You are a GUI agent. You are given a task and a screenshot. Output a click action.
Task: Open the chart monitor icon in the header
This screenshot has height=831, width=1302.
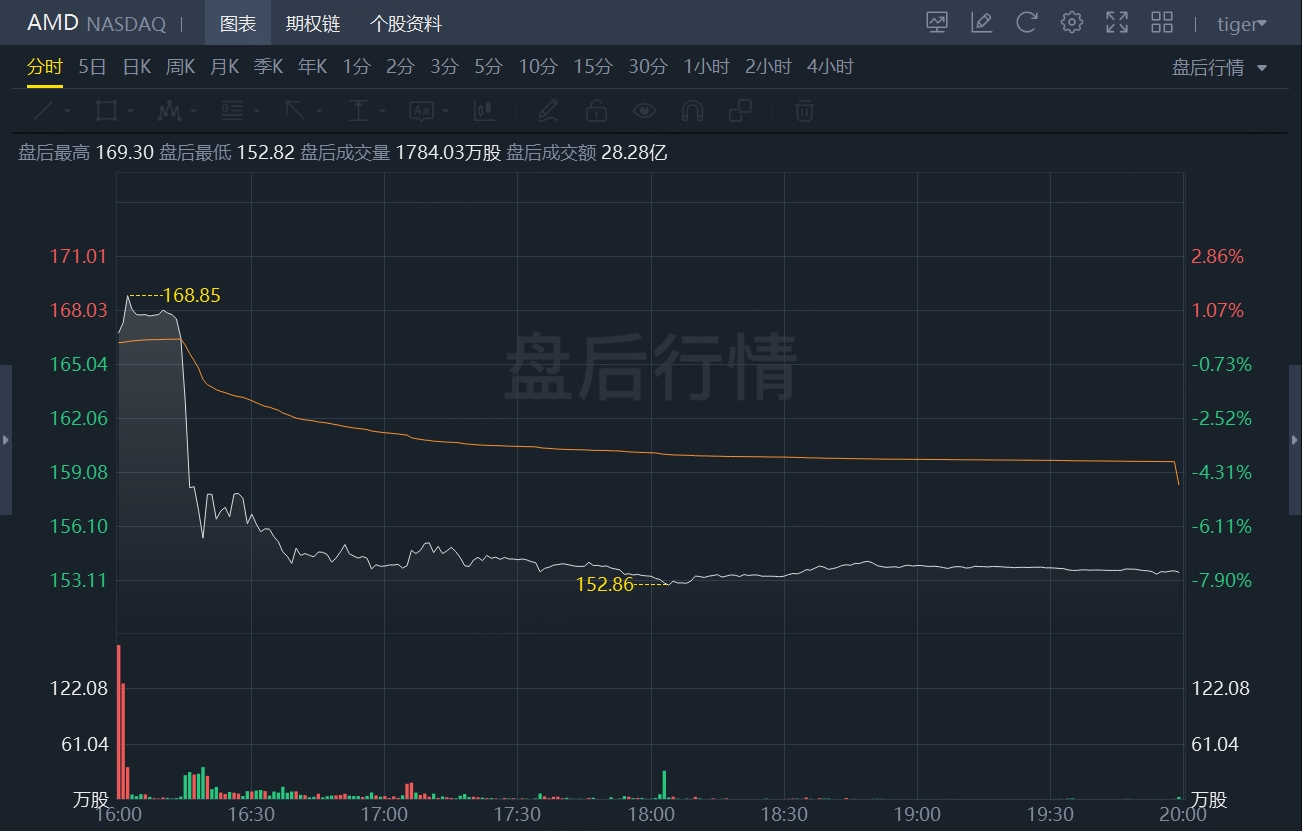(x=937, y=23)
